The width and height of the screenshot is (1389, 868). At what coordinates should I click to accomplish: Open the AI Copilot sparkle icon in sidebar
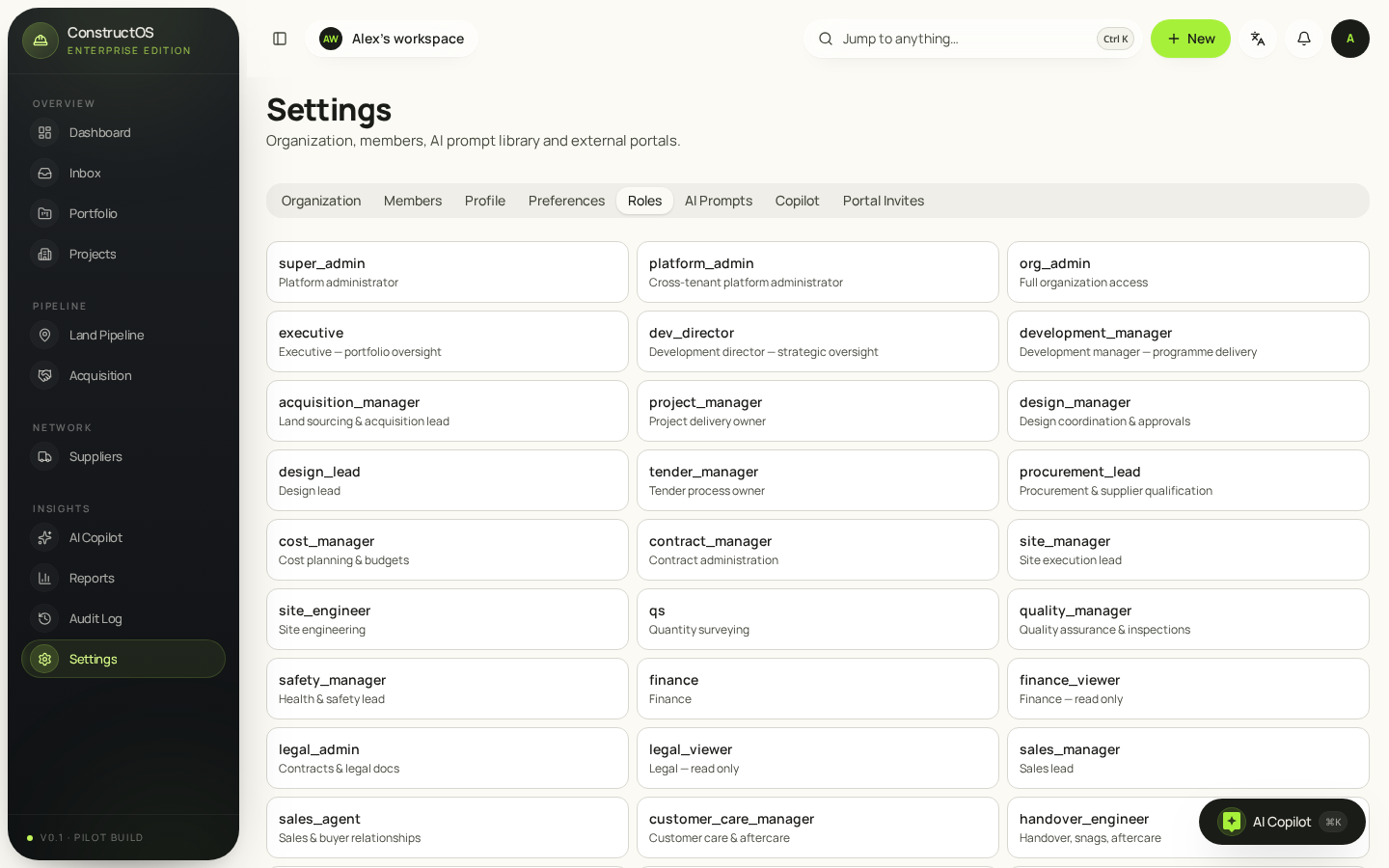(x=44, y=537)
